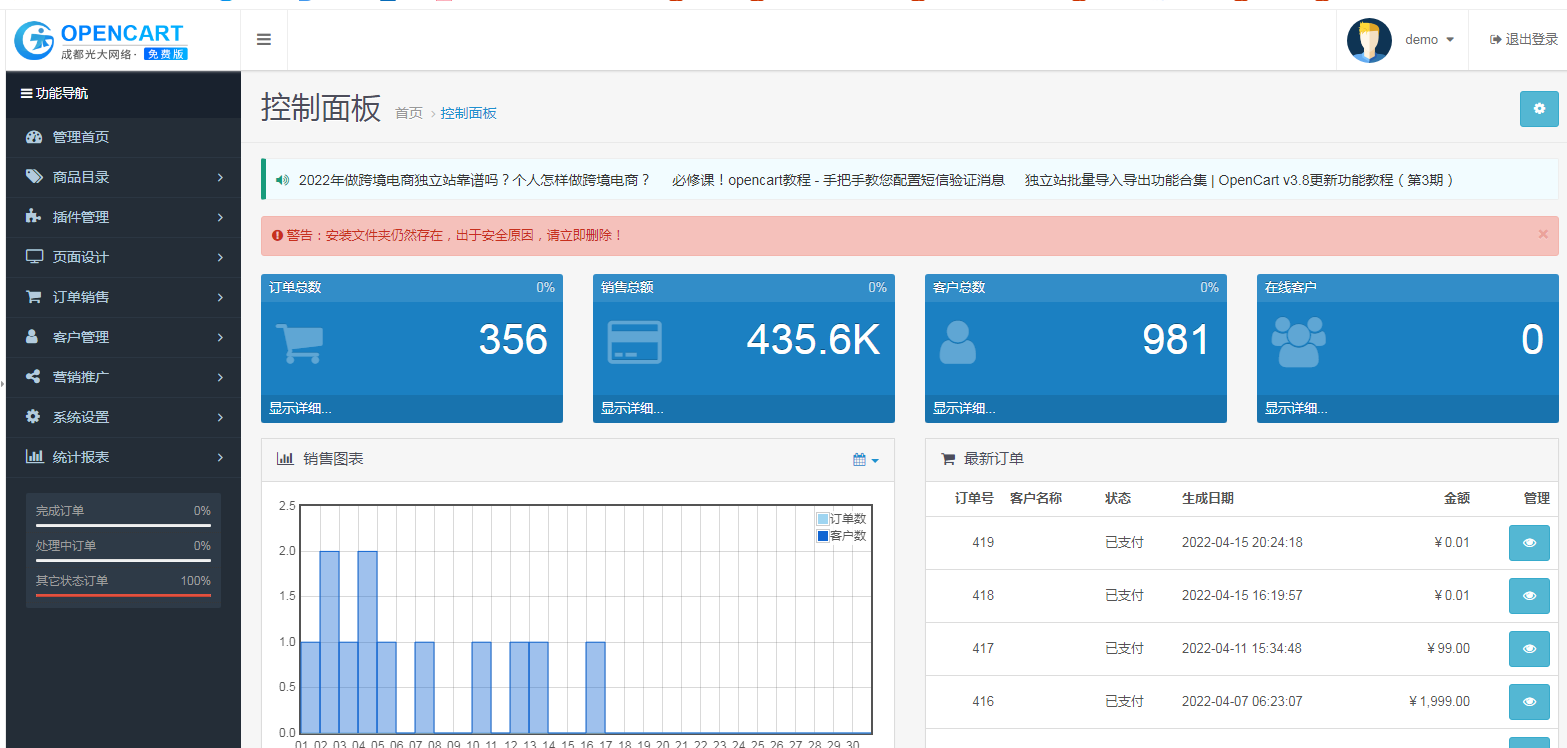
Task: View order 416 using eye button
Action: (1529, 702)
